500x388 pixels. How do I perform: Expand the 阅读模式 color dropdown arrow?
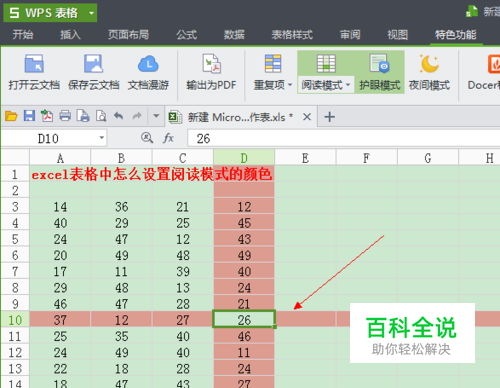click(x=348, y=85)
